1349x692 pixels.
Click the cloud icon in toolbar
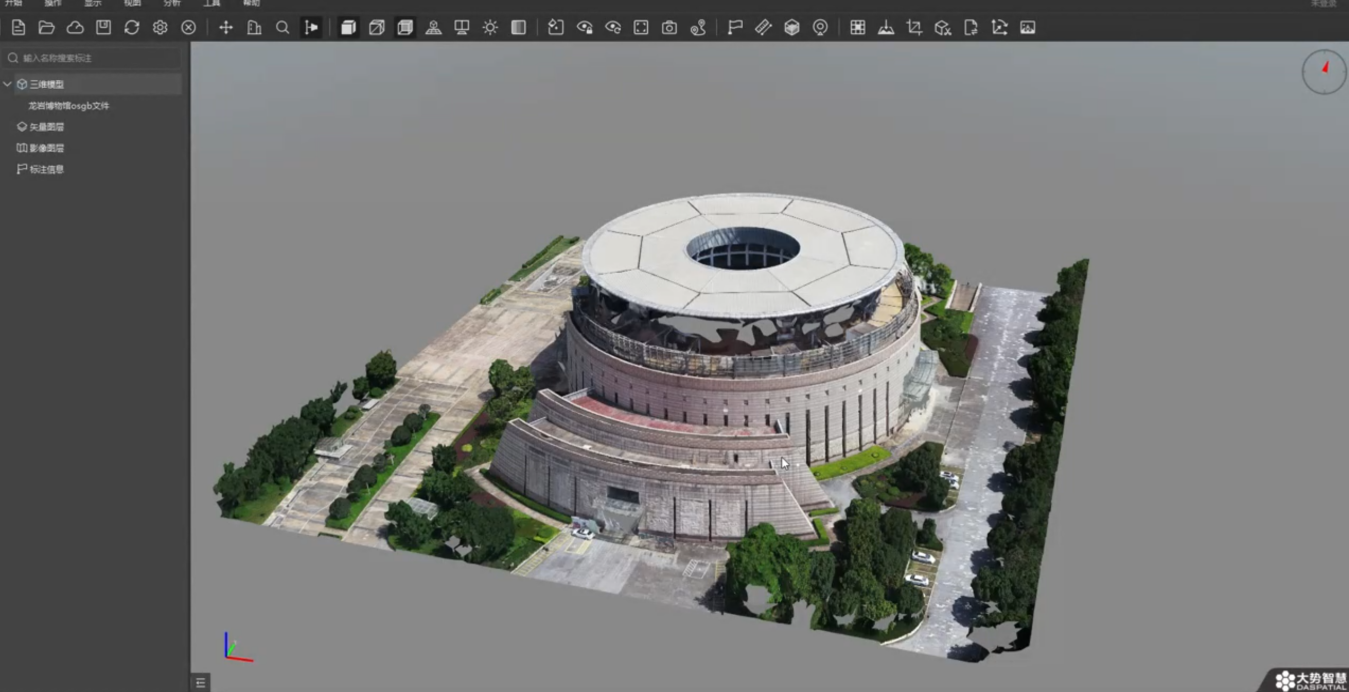click(75, 28)
